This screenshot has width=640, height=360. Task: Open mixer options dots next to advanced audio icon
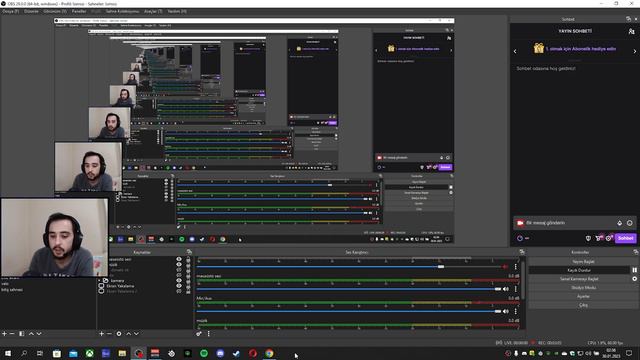[x=209, y=333]
